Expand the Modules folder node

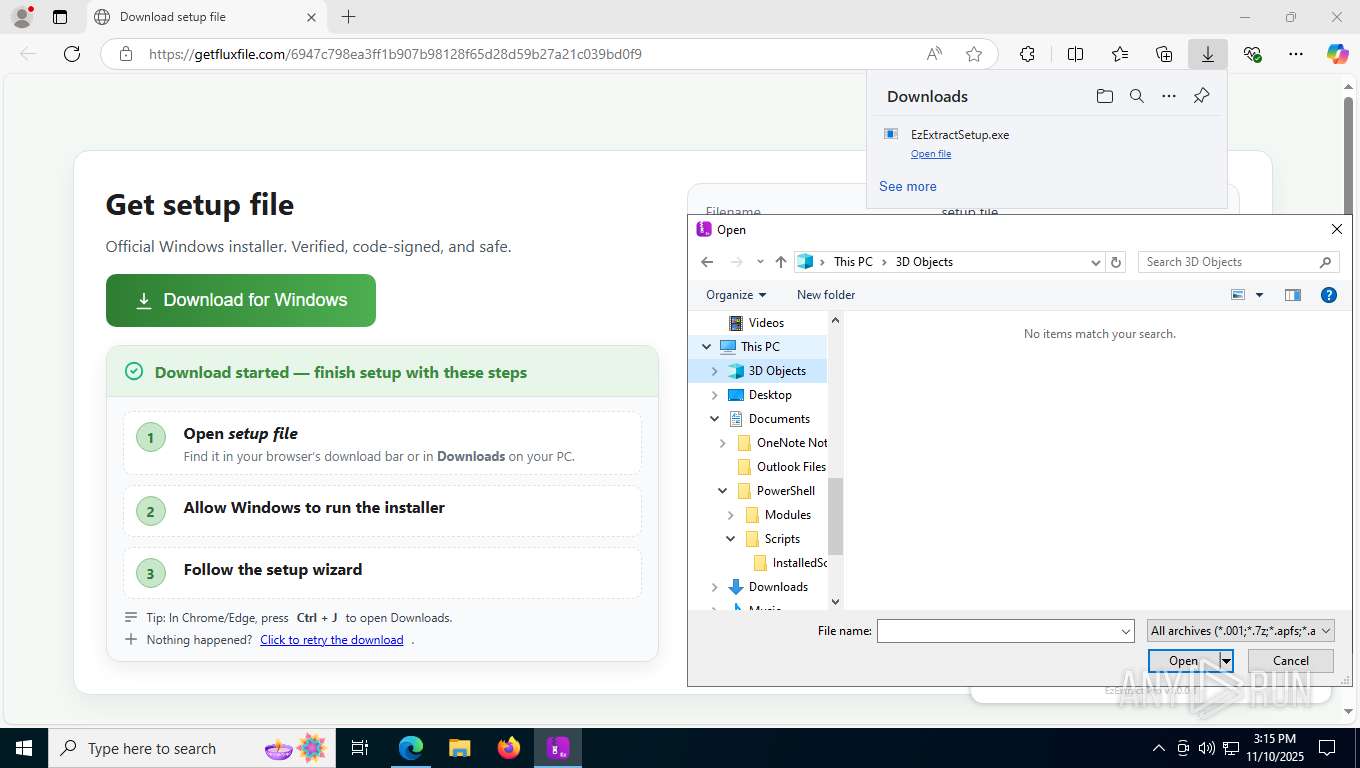730,515
